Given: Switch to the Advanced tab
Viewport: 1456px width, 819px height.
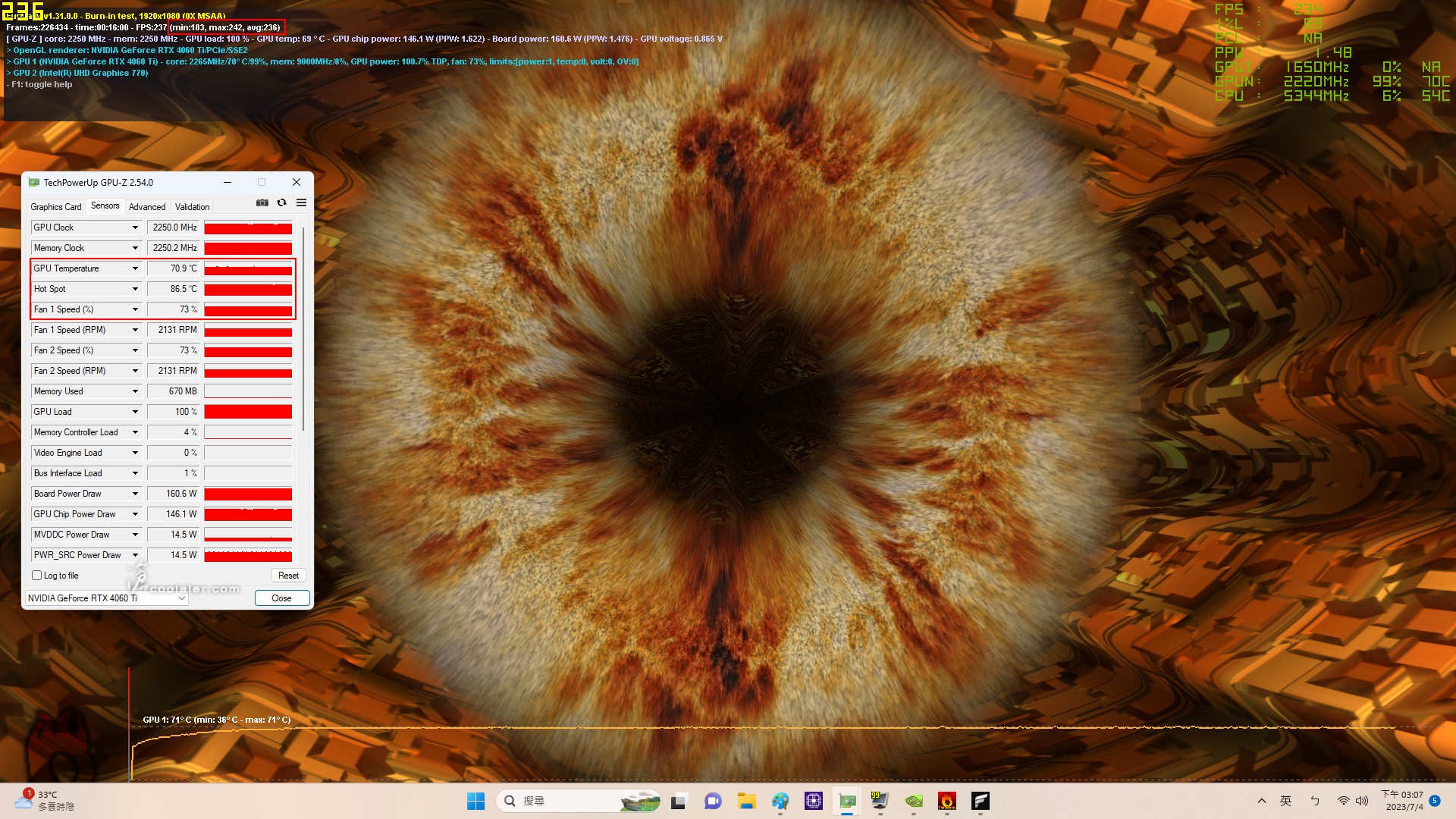Looking at the screenshot, I should (147, 207).
